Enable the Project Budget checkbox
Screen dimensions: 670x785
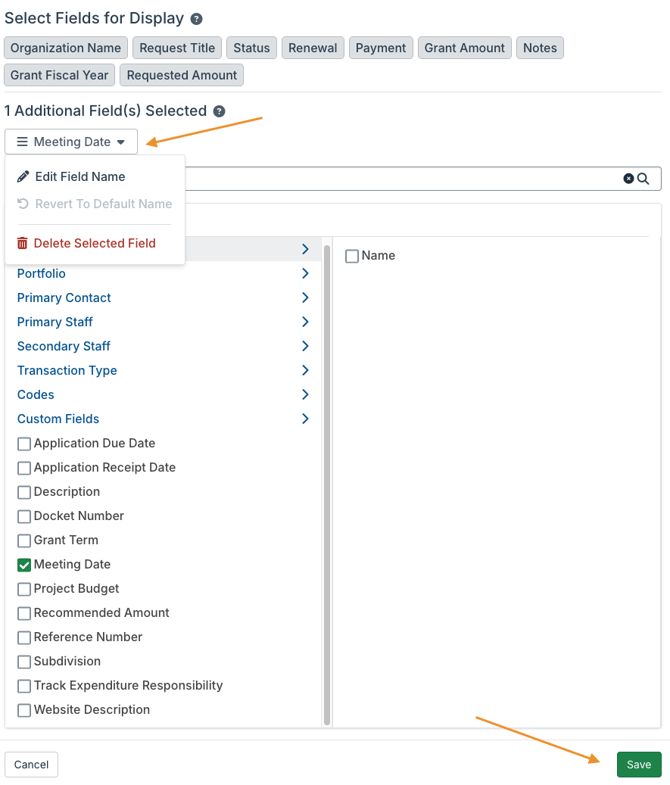point(24,589)
